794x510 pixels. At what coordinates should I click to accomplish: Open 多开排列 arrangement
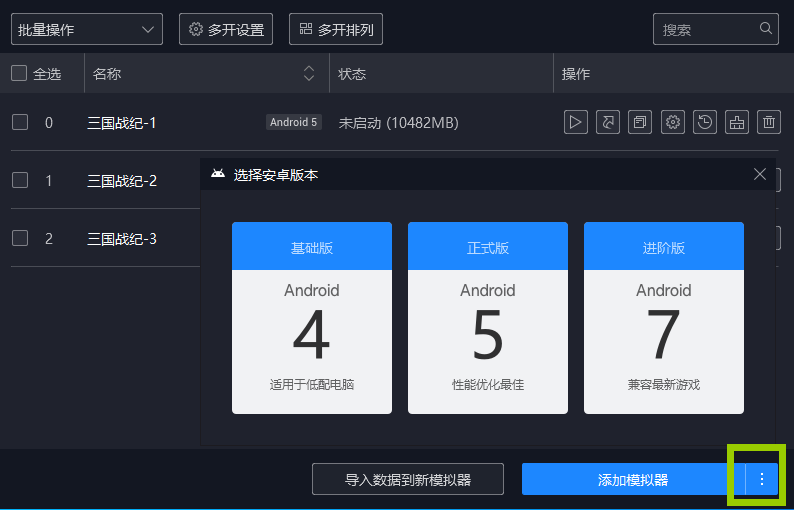pos(336,29)
